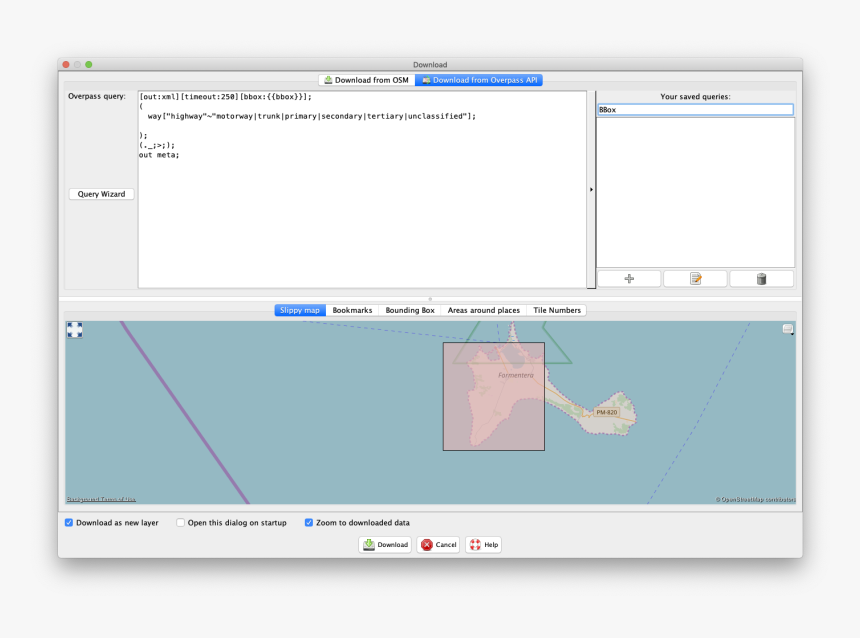The image size is (860, 638).
Task: Enable Open this dialog on startup
Action: point(181,522)
